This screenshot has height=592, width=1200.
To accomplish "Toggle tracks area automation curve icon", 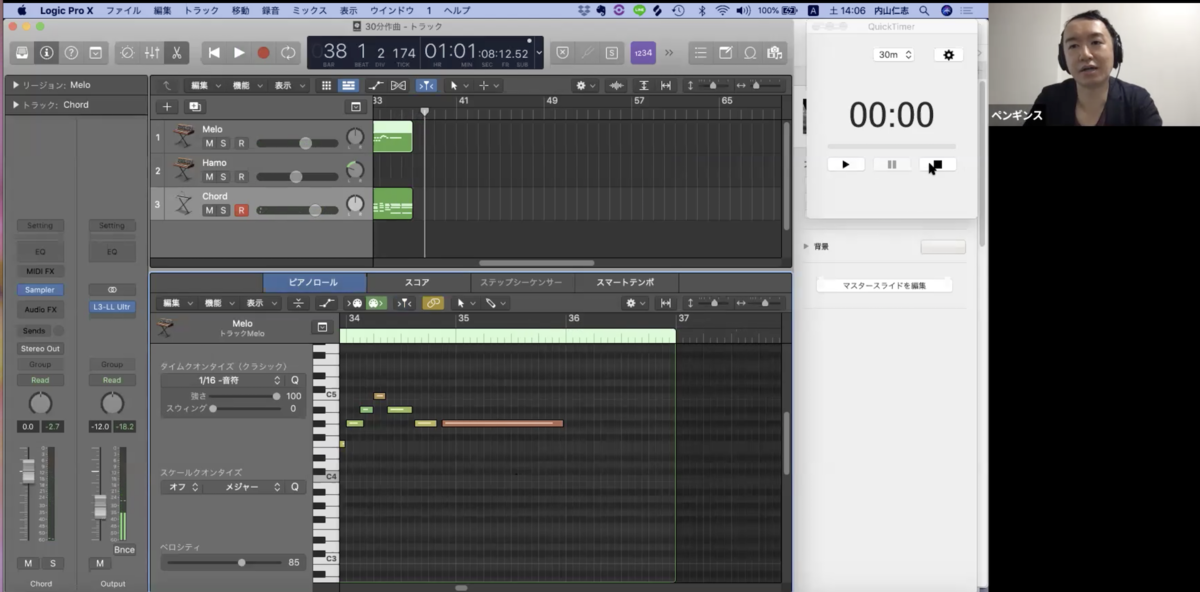I will pyautogui.click(x=375, y=85).
